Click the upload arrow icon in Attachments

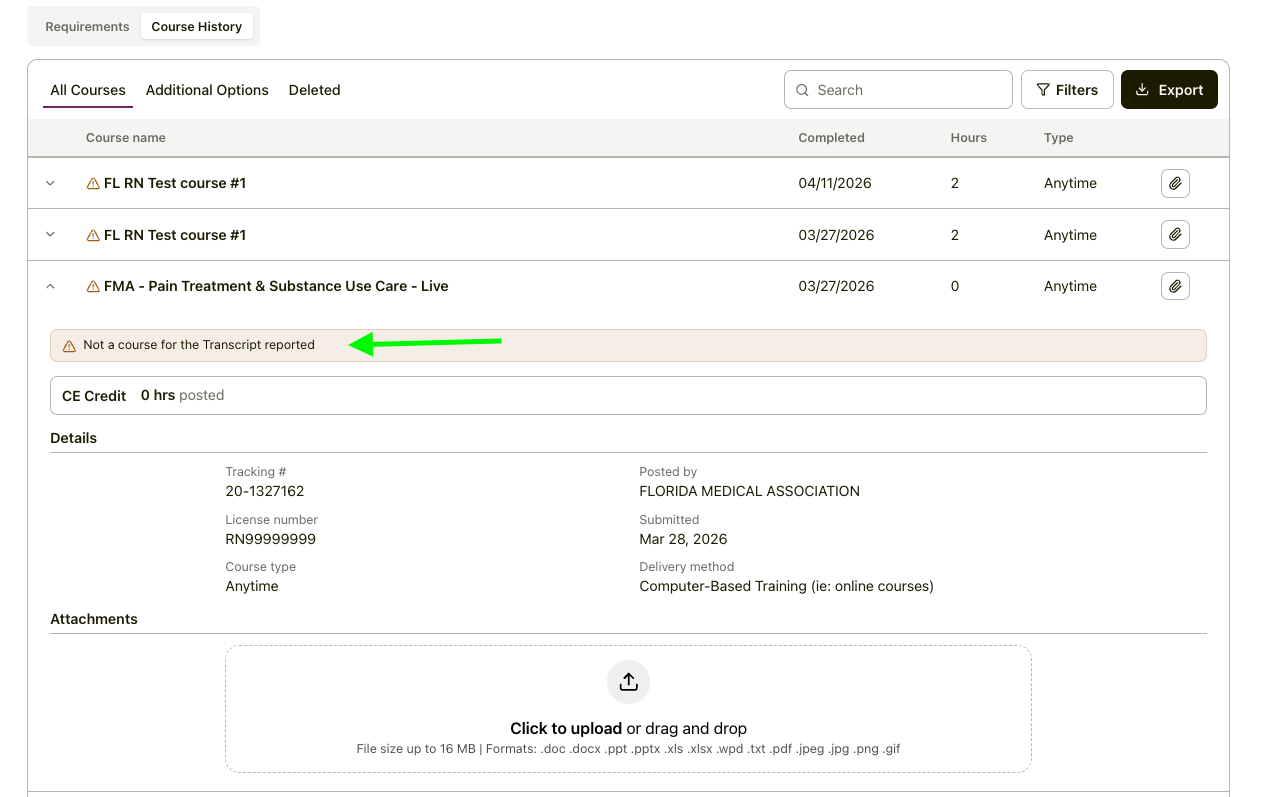(628, 682)
